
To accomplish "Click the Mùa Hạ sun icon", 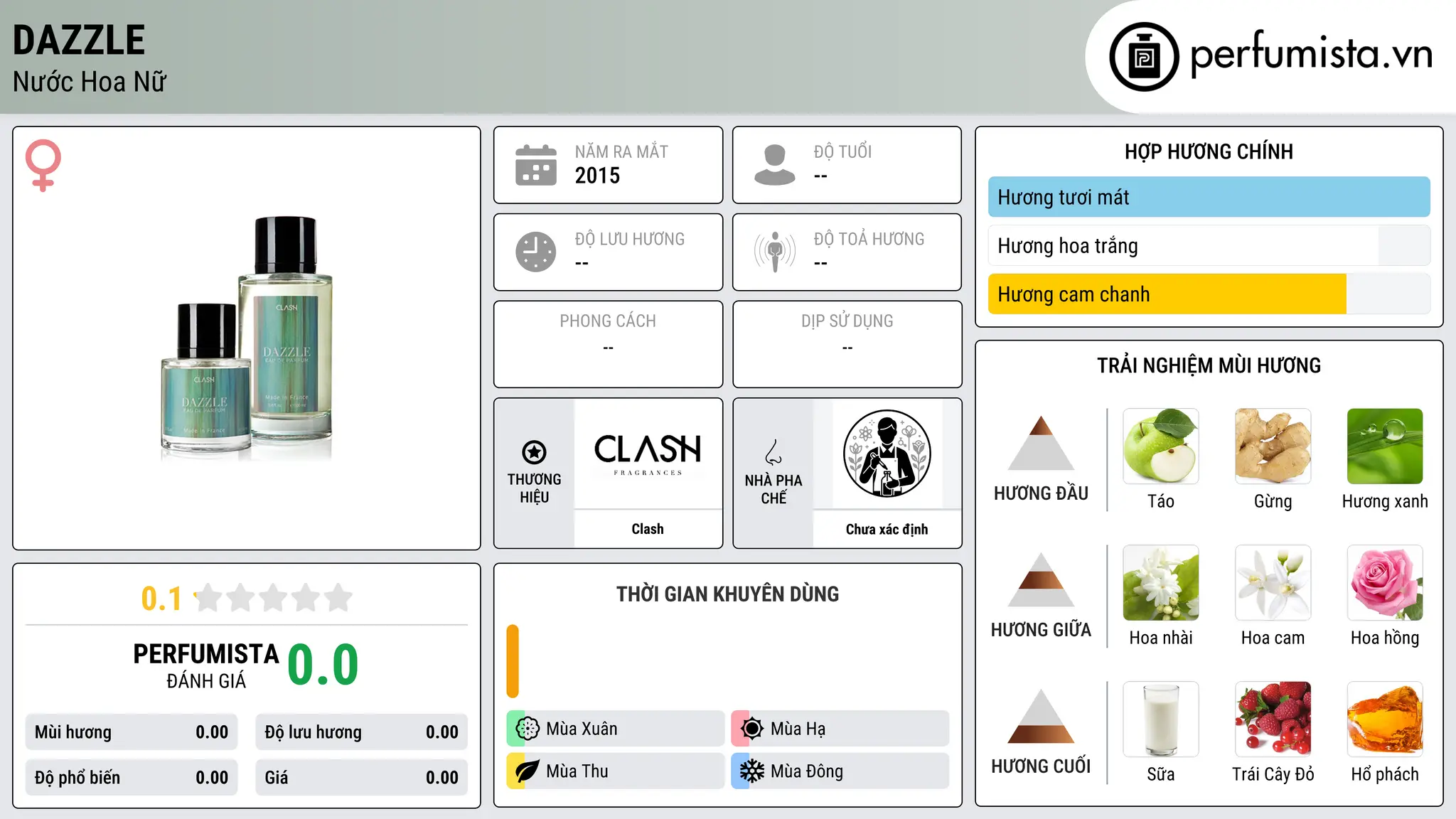I will coord(752,729).
